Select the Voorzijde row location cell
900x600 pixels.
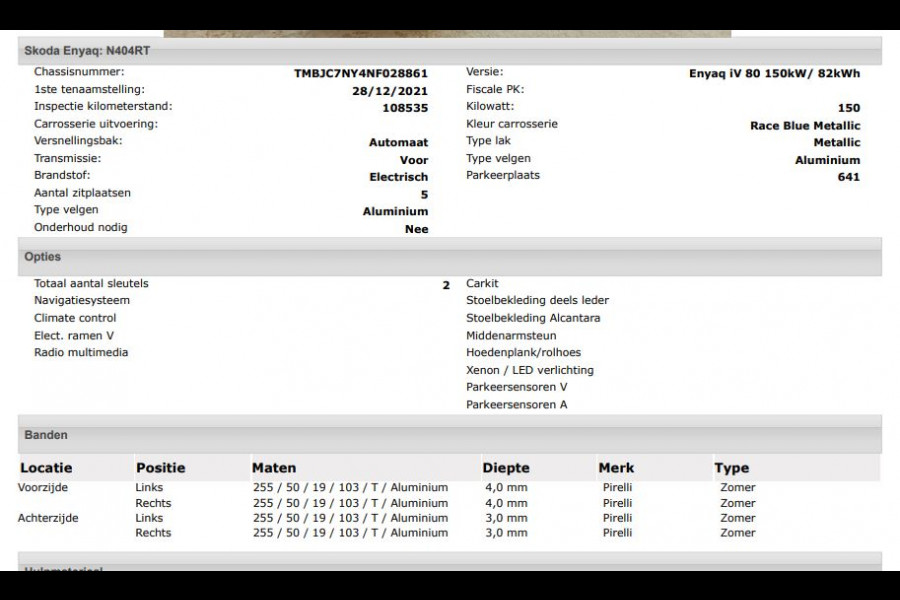click(x=43, y=488)
